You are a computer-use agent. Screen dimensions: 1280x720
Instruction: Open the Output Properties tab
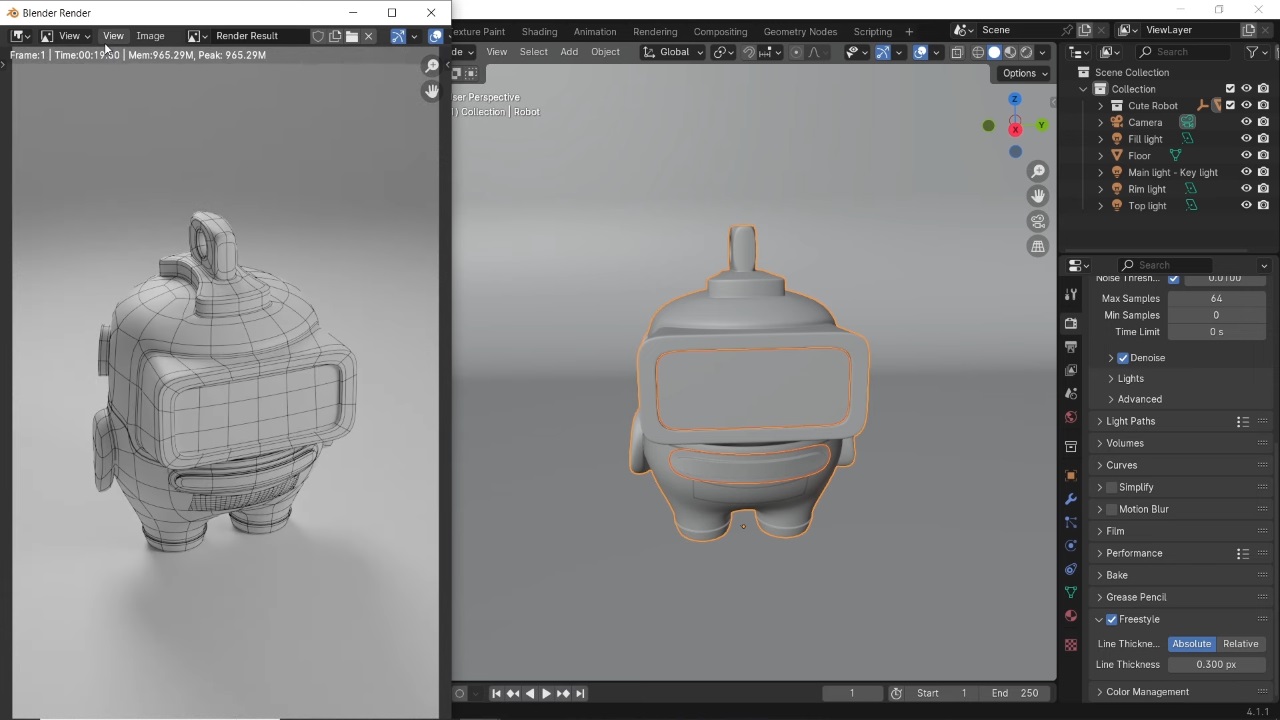tap(1071, 346)
